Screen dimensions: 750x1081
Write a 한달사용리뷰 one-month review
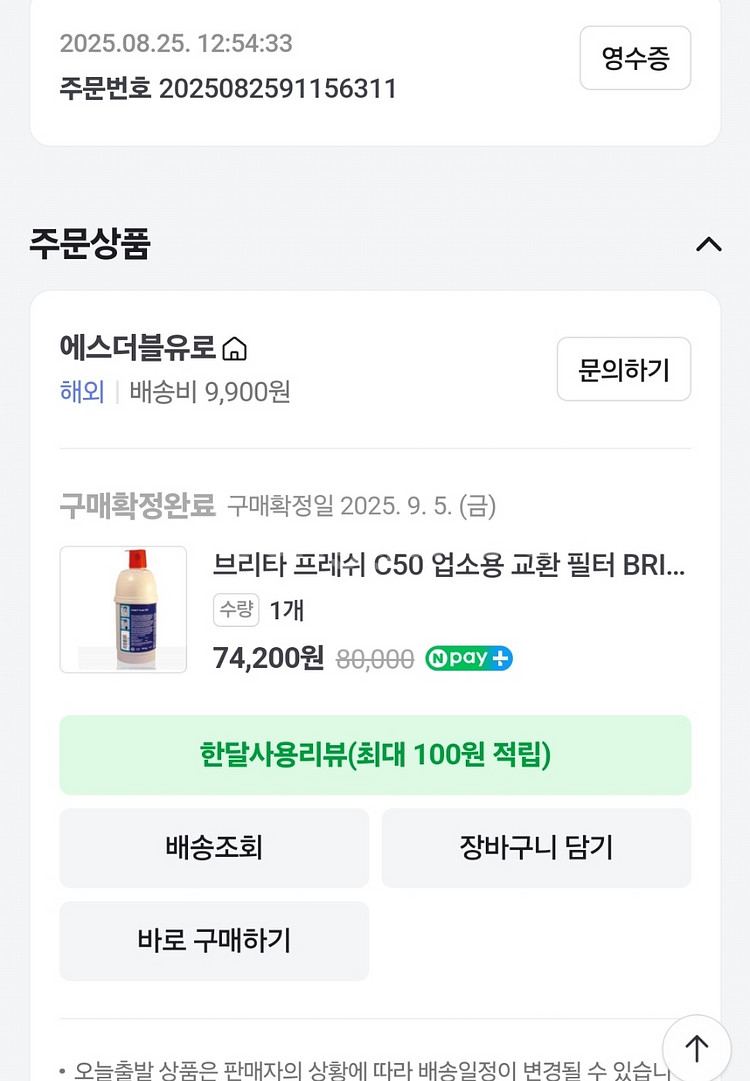(x=375, y=755)
